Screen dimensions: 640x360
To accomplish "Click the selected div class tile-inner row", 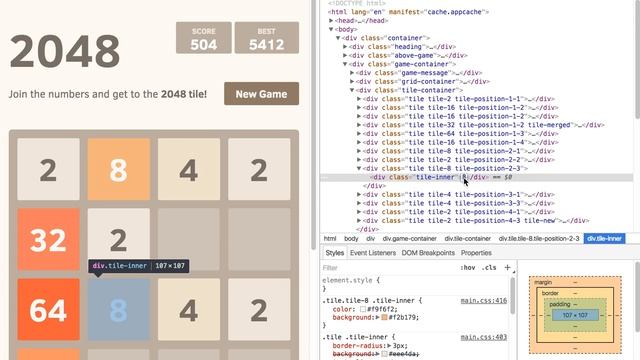I will click(x=477, y=177).
